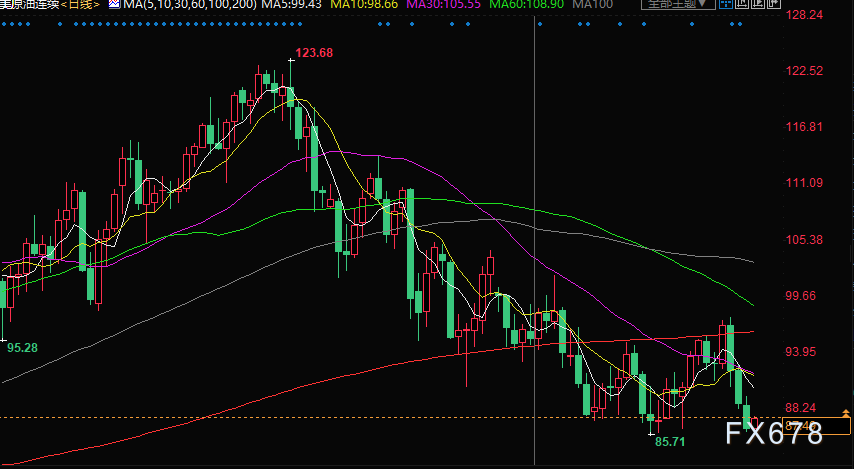Click the 116.81 price axis label
This screenshot has height=469, width=854.
pyautogui.click(x=804, y=127)
